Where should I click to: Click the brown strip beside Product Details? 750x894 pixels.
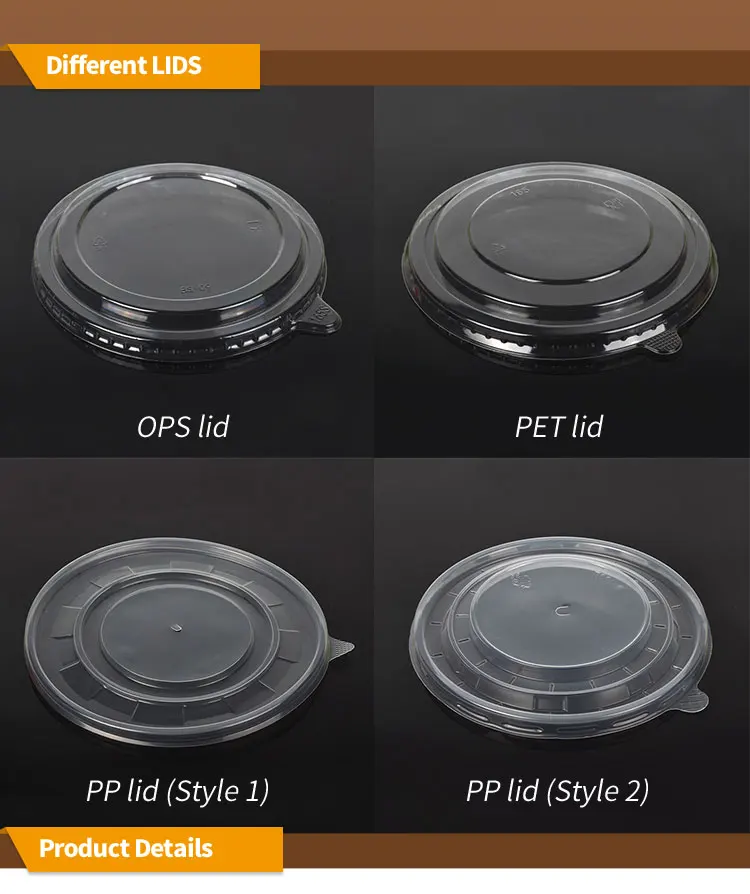516,851
